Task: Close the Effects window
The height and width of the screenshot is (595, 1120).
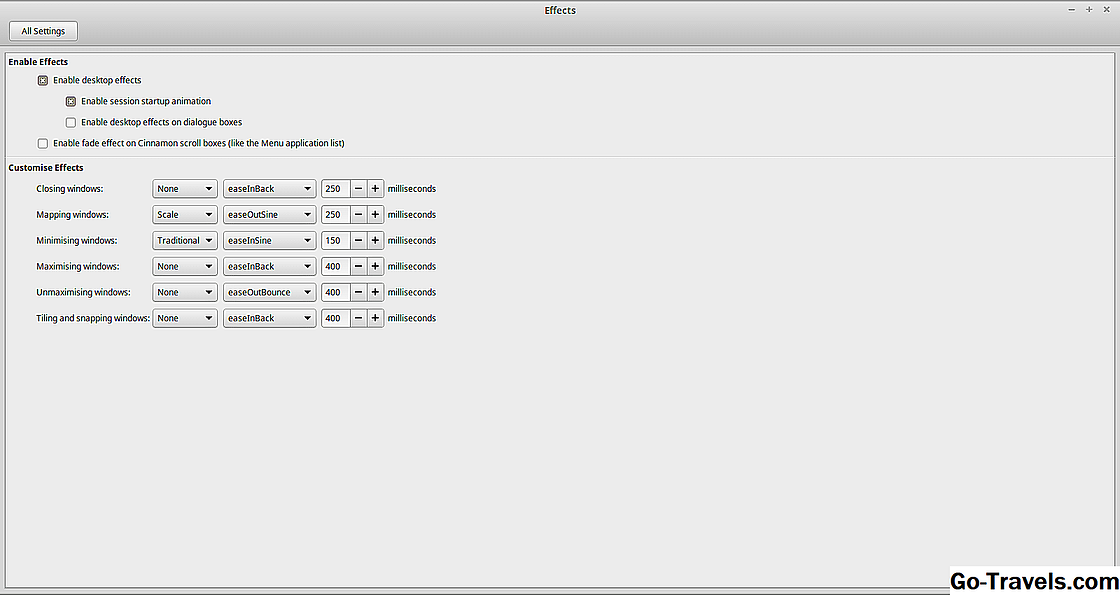Action: (x=1106, y=9)
